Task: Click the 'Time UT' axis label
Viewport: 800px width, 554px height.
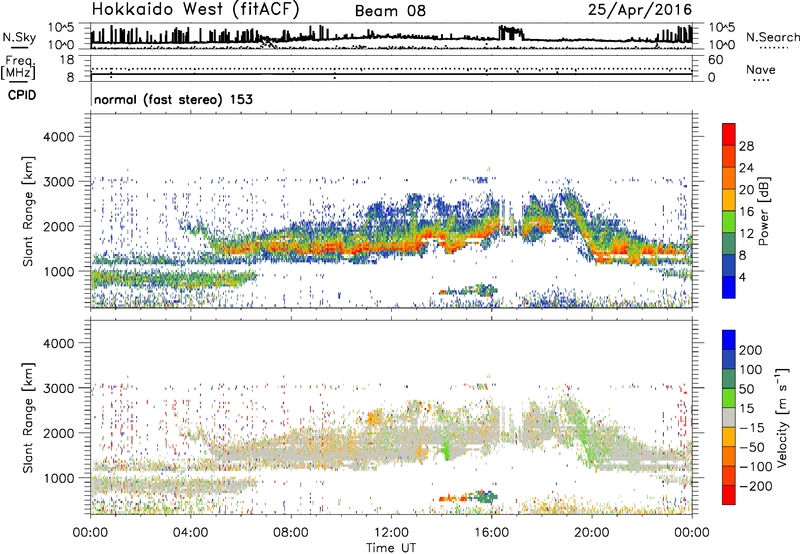Action: pyautogui.click(x=391, y=547)
